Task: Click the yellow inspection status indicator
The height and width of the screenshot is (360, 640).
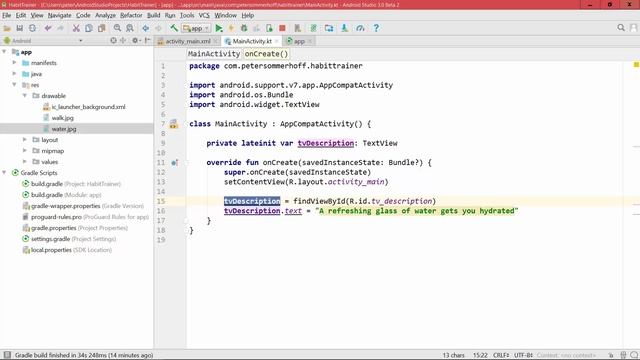Action: tap(636, 64)
